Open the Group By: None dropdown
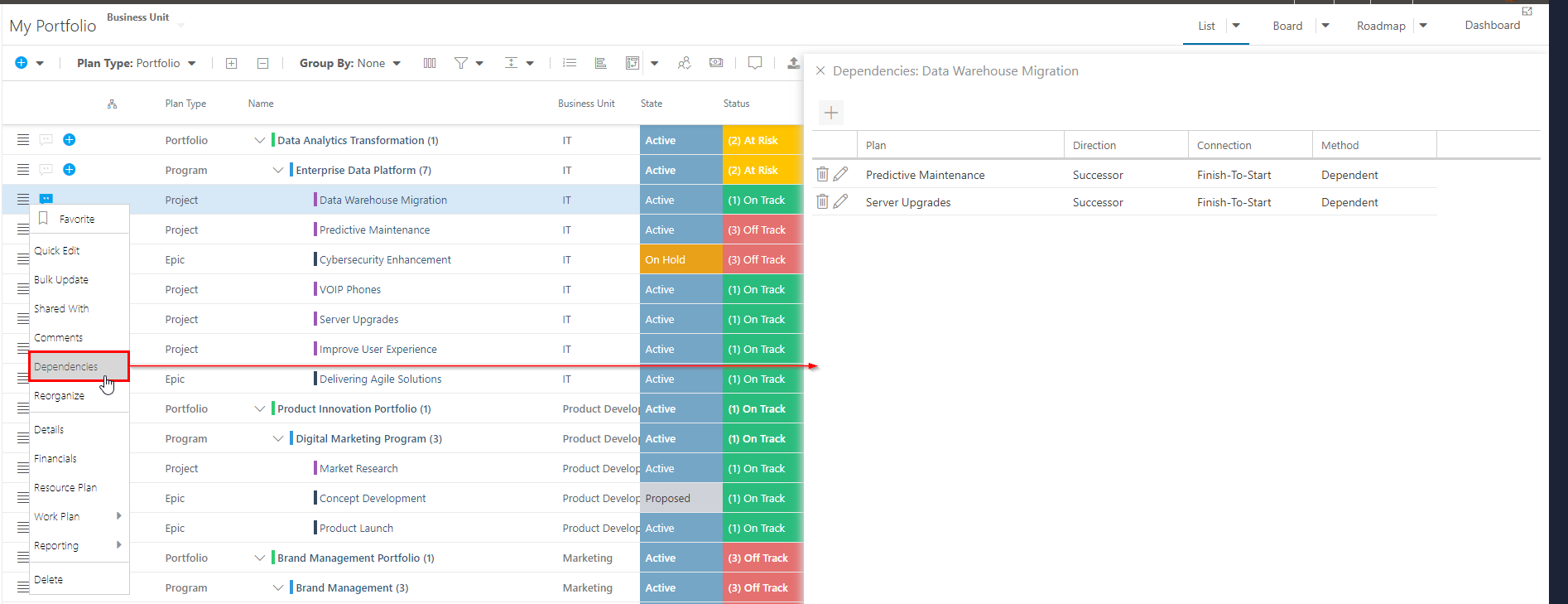Screen dimensions: 1568x604 coord(350,63)
